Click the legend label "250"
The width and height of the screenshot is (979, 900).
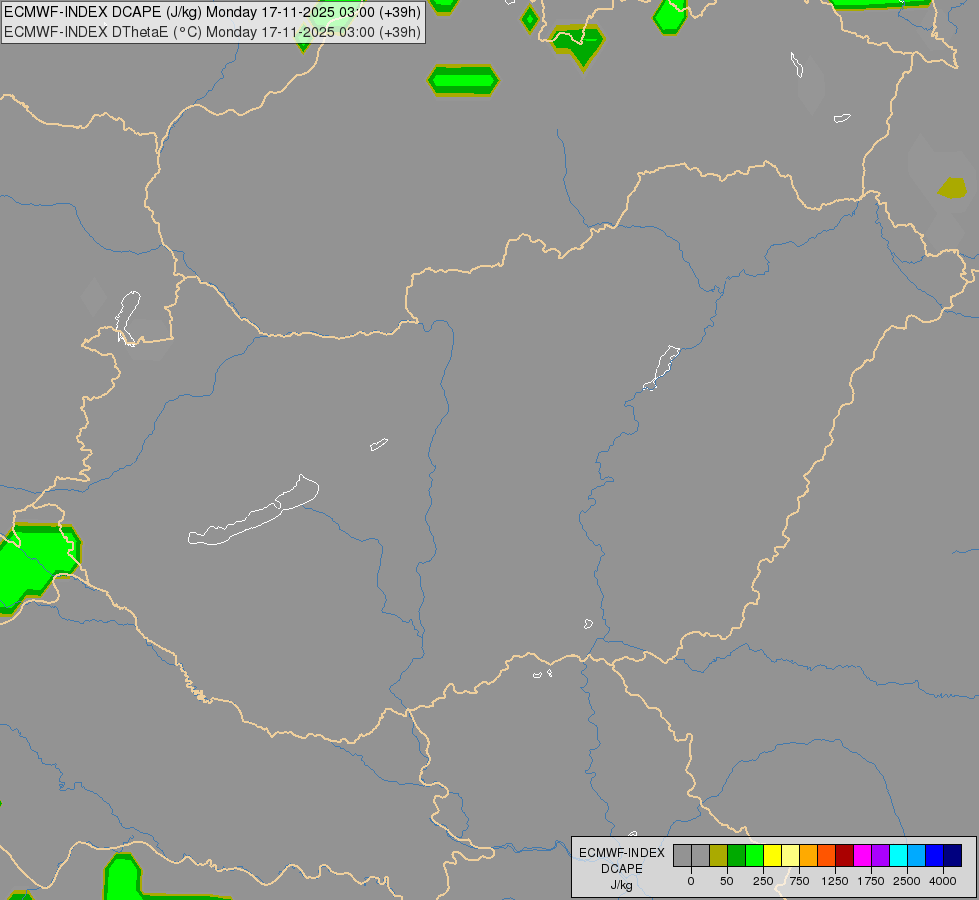pos(763,881)
